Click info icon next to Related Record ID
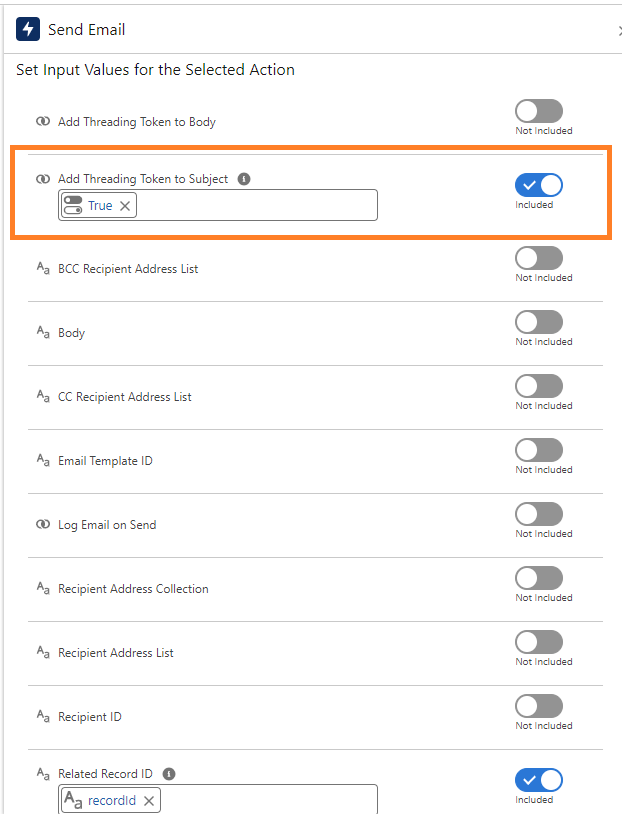 click(169, 774)
